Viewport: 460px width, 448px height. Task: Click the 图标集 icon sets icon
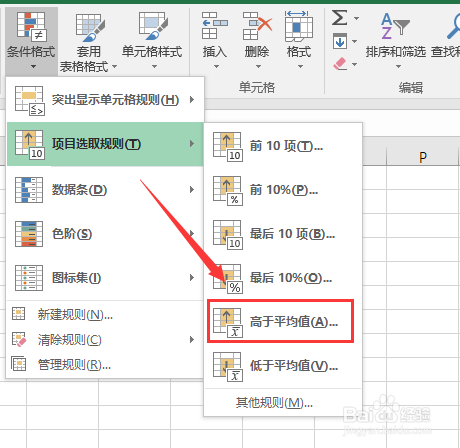pos(29,278)
